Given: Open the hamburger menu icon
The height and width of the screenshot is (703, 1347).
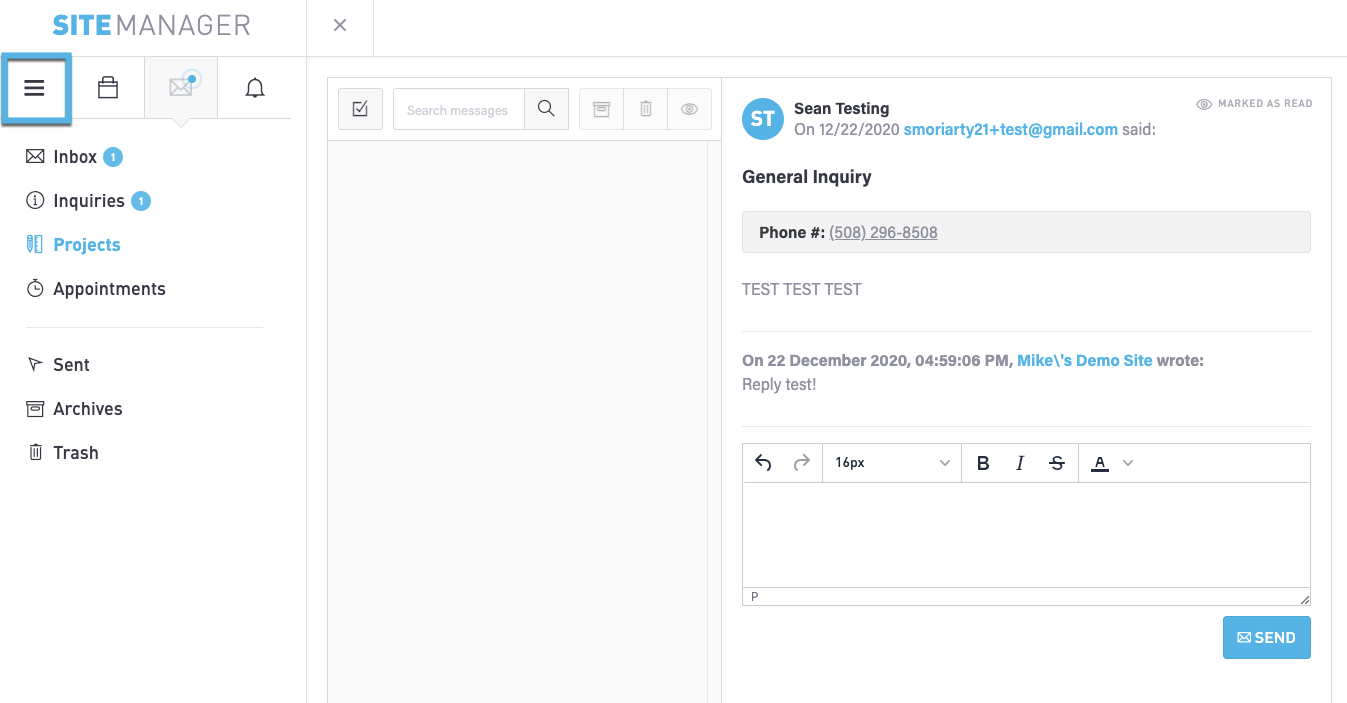Looking at the screenshot, I should (x=35, y=89).
